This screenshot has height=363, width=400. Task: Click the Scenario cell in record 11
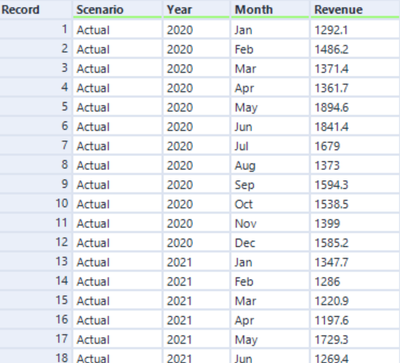[117, 223]
